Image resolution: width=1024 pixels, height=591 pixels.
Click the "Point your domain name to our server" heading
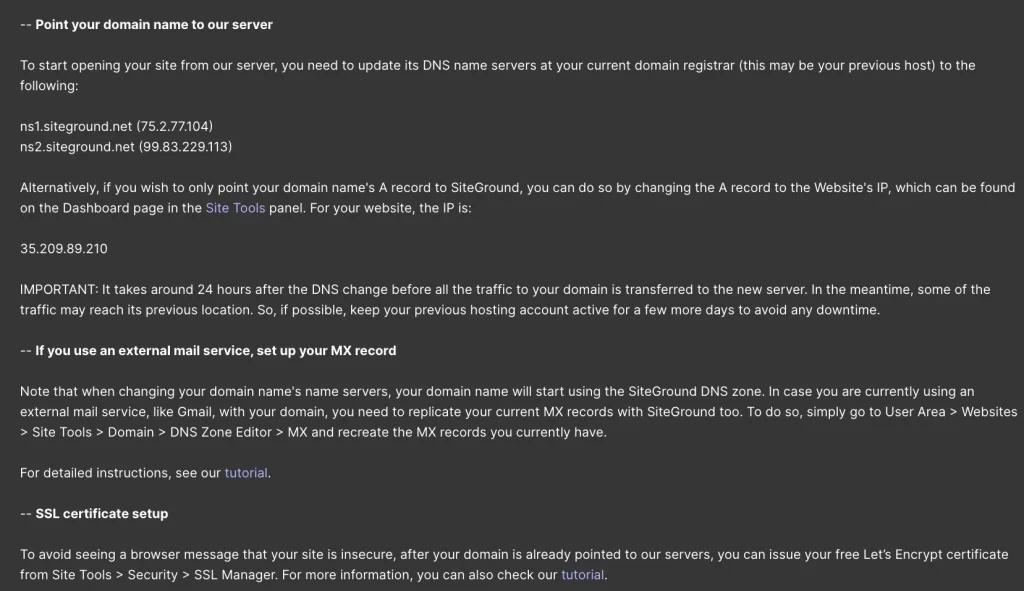click(154, 24)
